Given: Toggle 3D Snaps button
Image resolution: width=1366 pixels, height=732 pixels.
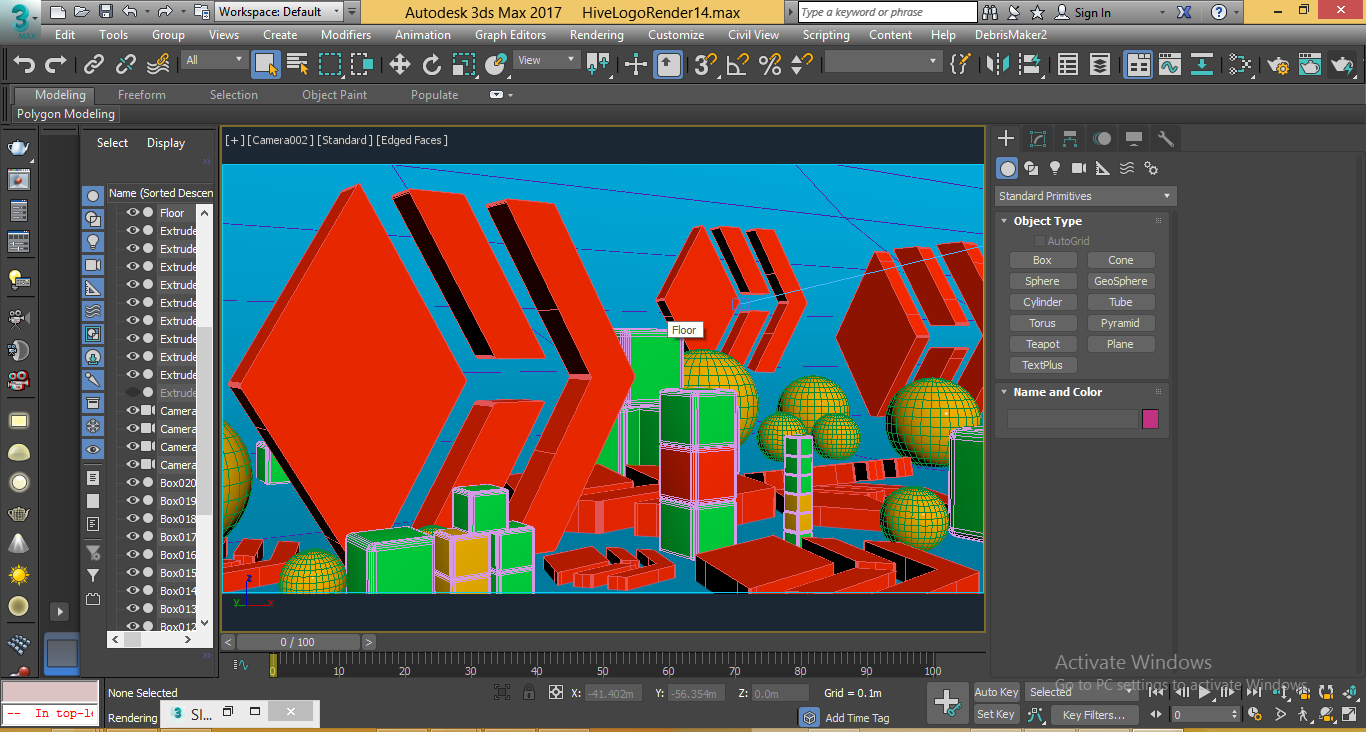Looking at the screenshot, I should tap(706, 65).
